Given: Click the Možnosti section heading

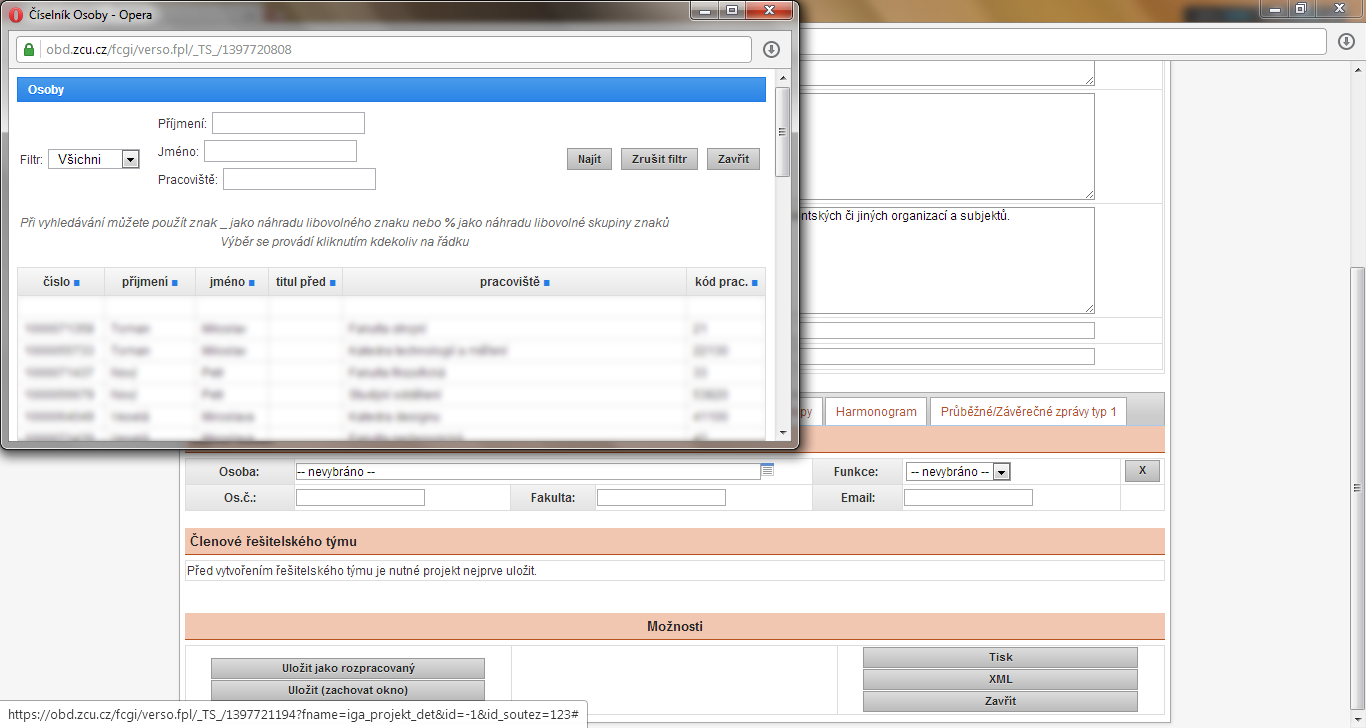Looking at the screenshot, I should coord(675,627).
